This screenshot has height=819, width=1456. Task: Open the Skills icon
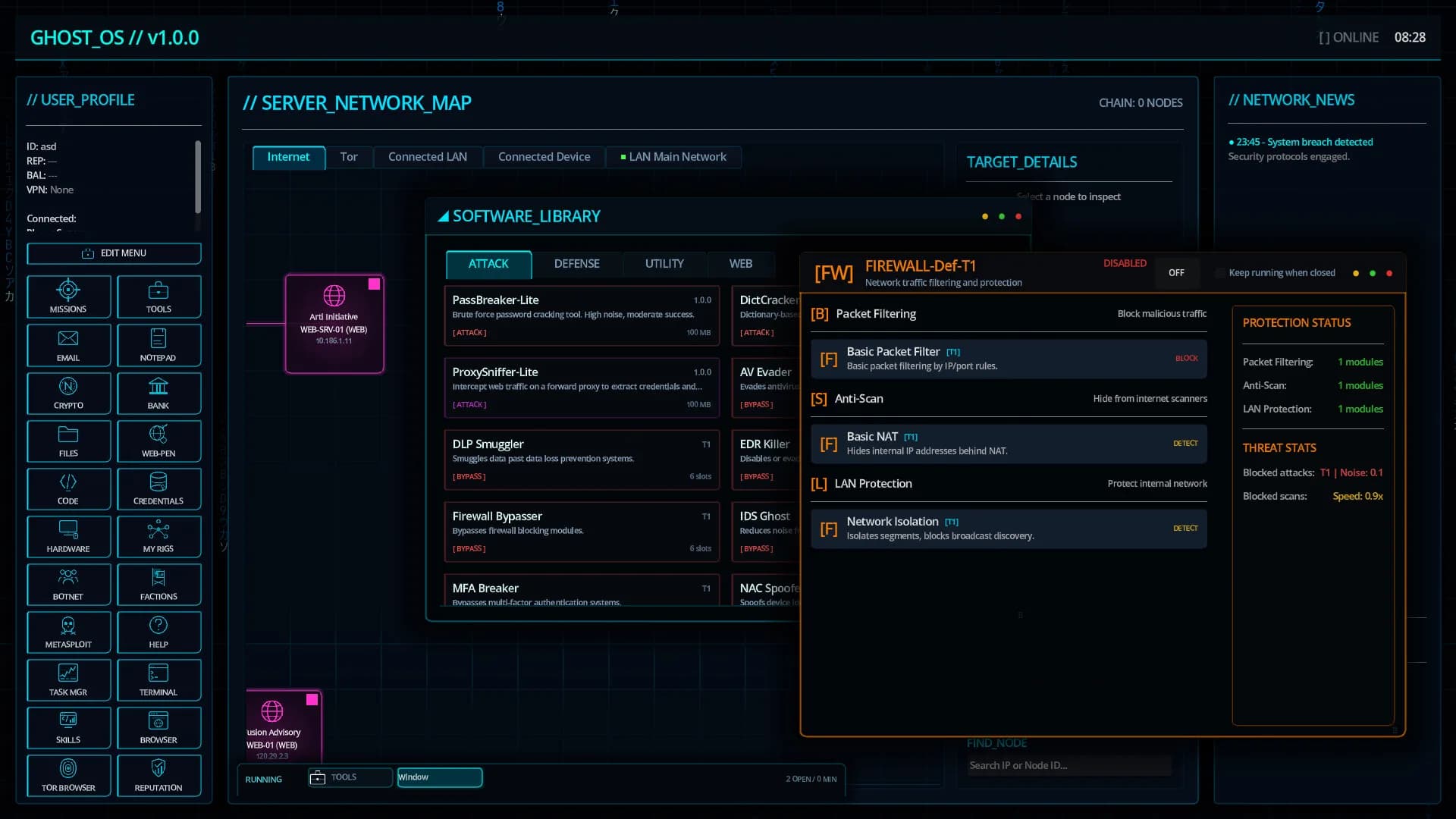[68, 727]
